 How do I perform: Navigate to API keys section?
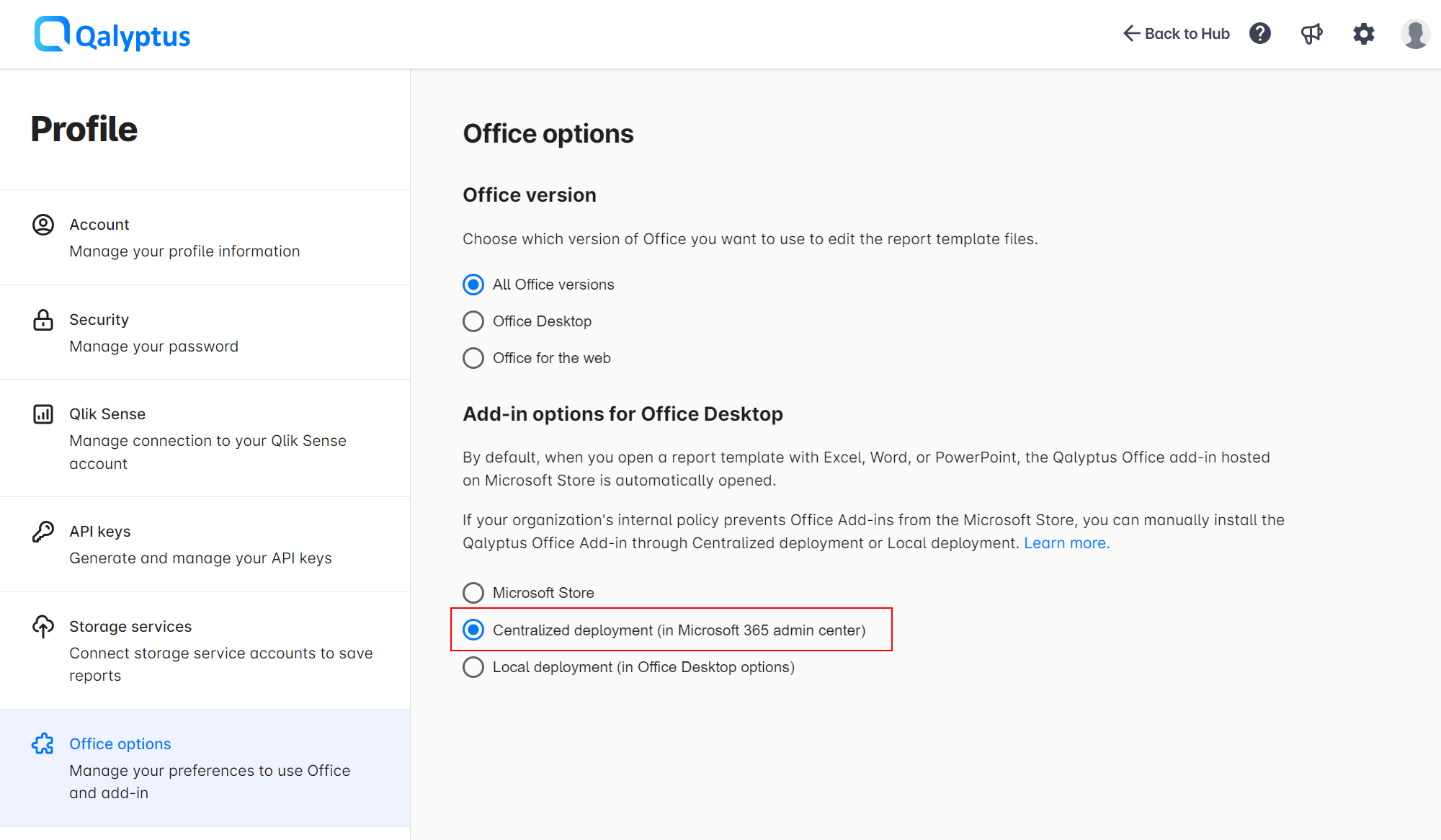coord(99,532)
